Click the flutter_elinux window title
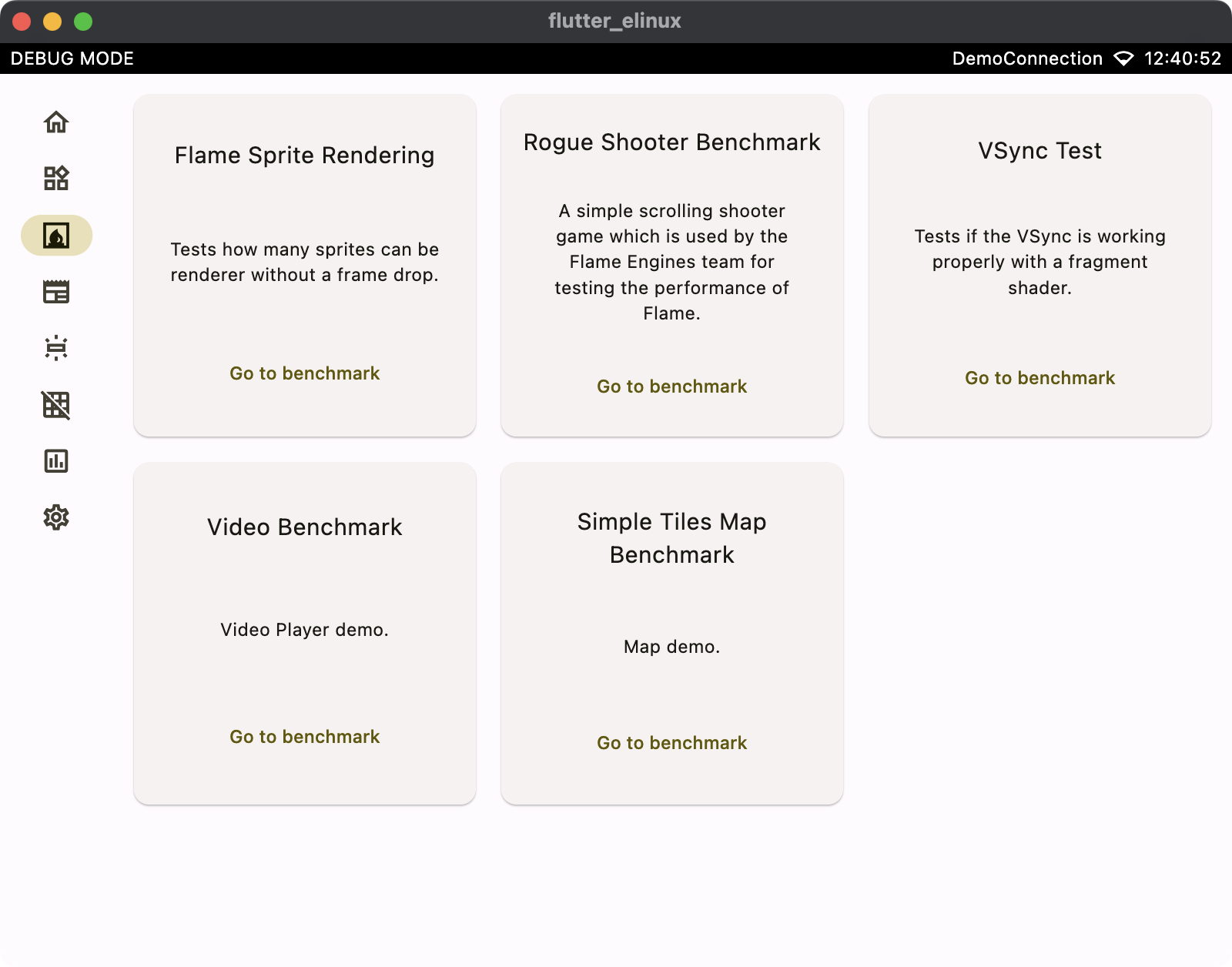 click(614, 21)
